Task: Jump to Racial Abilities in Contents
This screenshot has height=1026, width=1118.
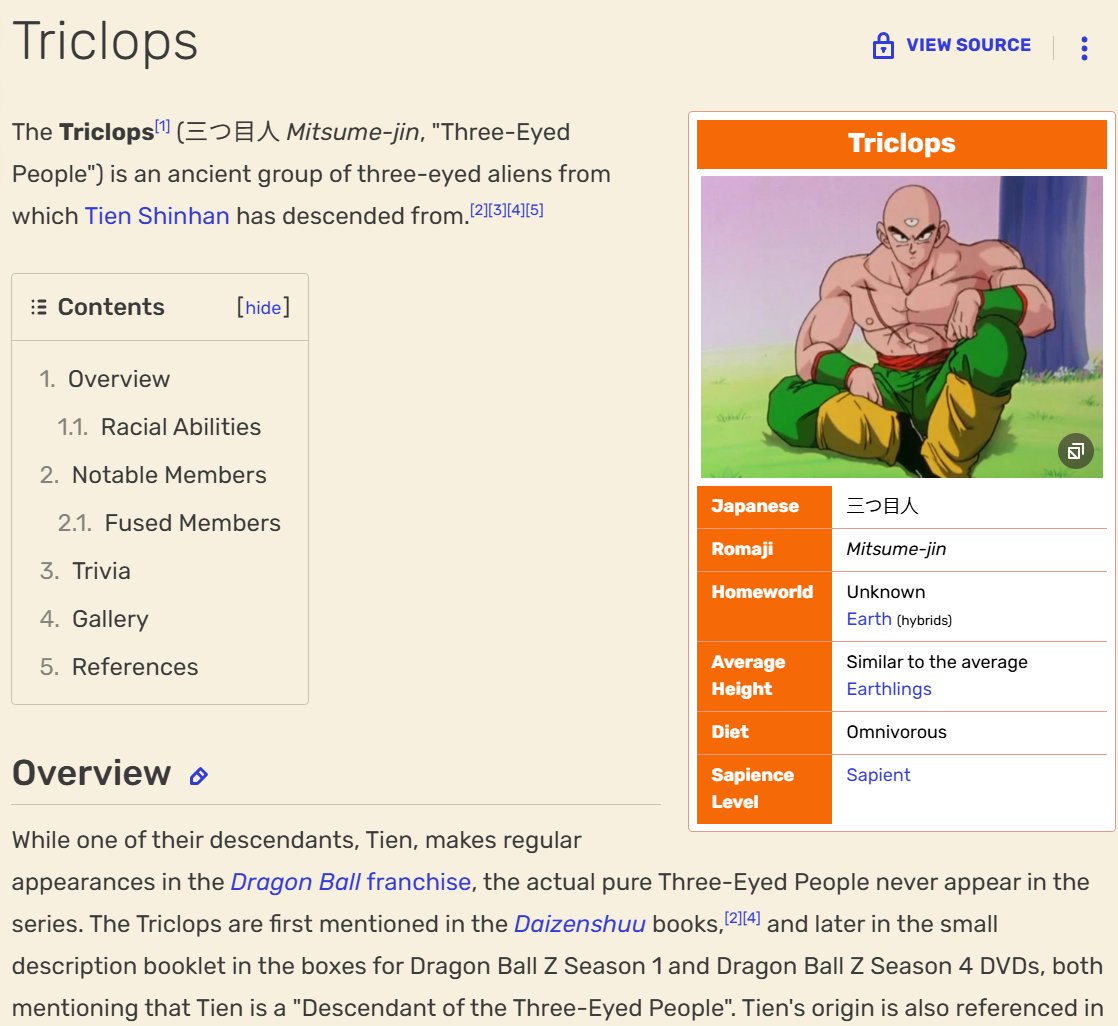Action: [180, 426]
